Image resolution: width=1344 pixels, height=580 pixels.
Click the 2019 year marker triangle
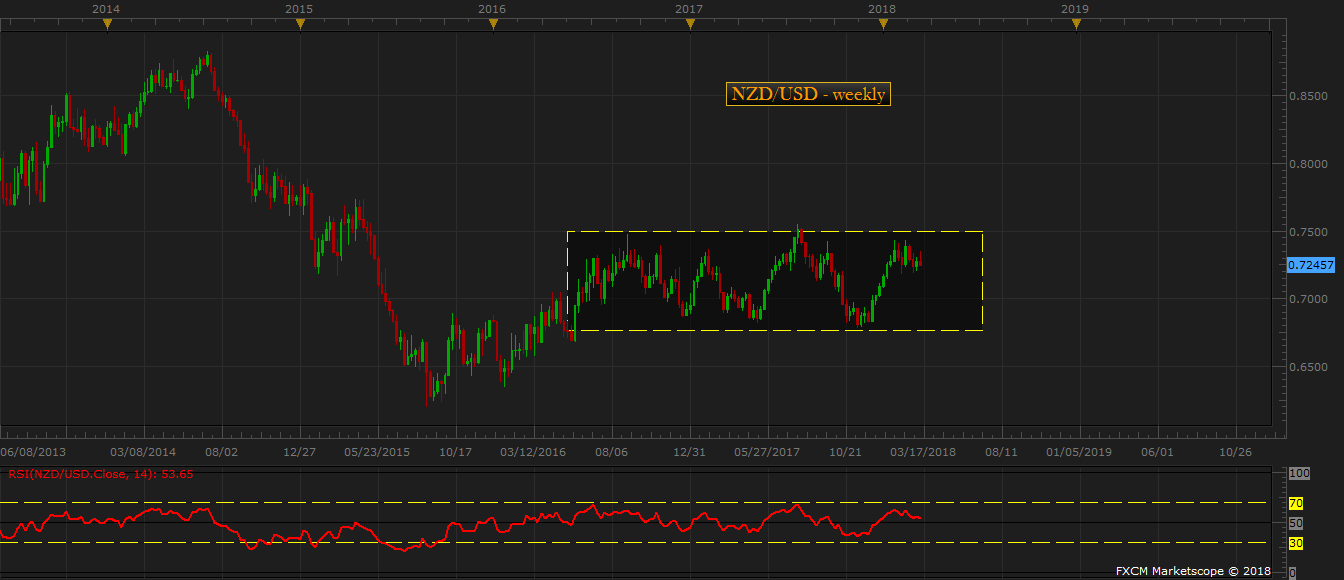click(x=1076, y=25)
